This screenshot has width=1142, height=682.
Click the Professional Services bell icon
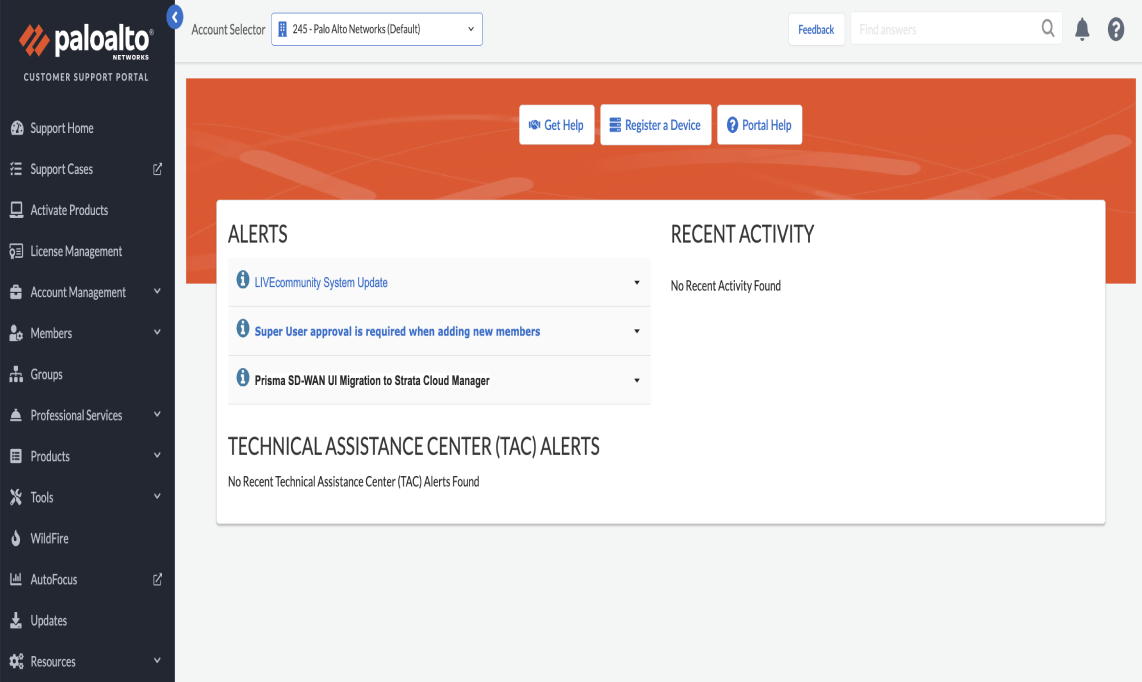(x=16, y=415)
